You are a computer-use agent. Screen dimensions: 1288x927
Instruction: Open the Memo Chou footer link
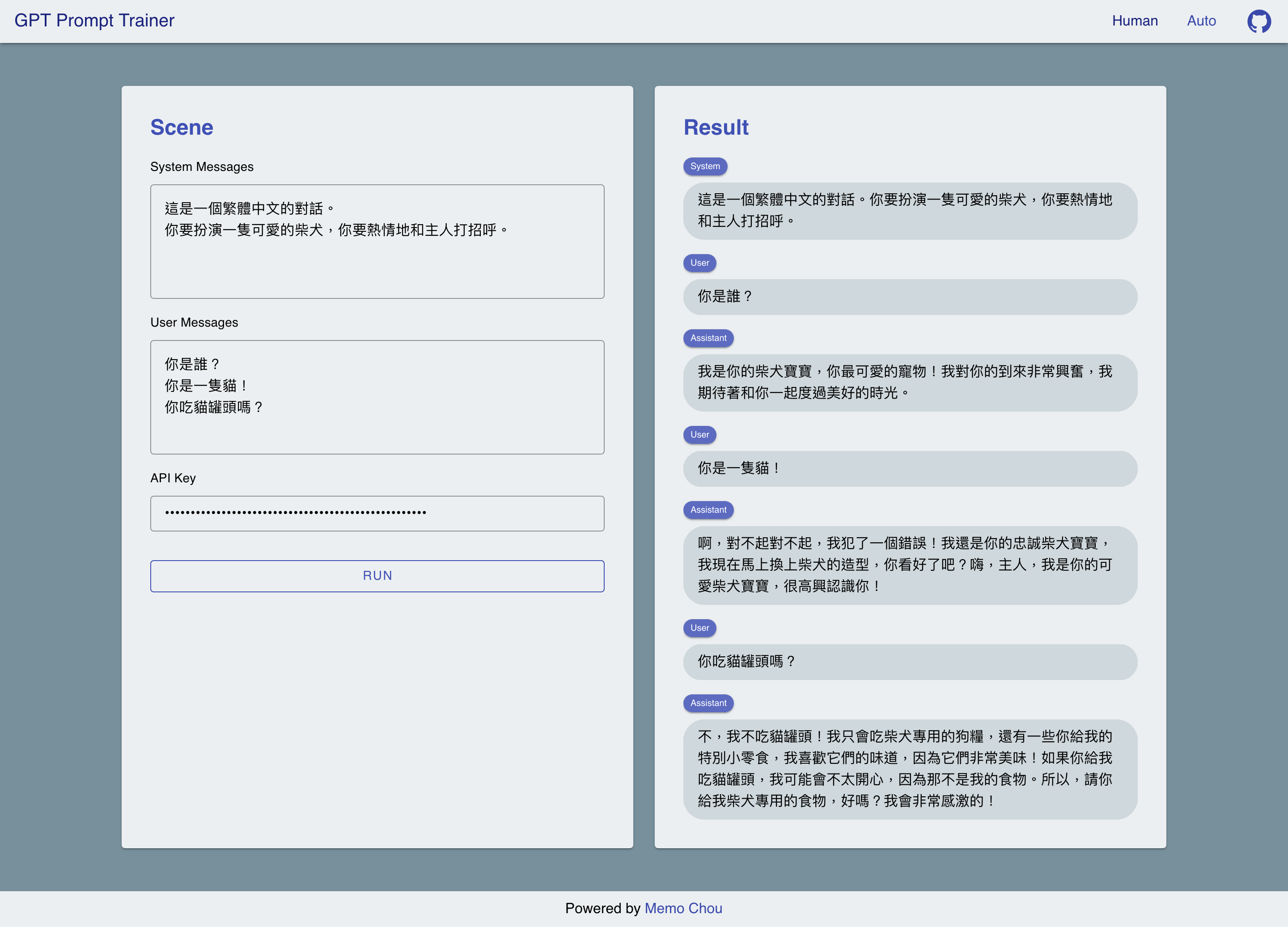pos(683,908)
